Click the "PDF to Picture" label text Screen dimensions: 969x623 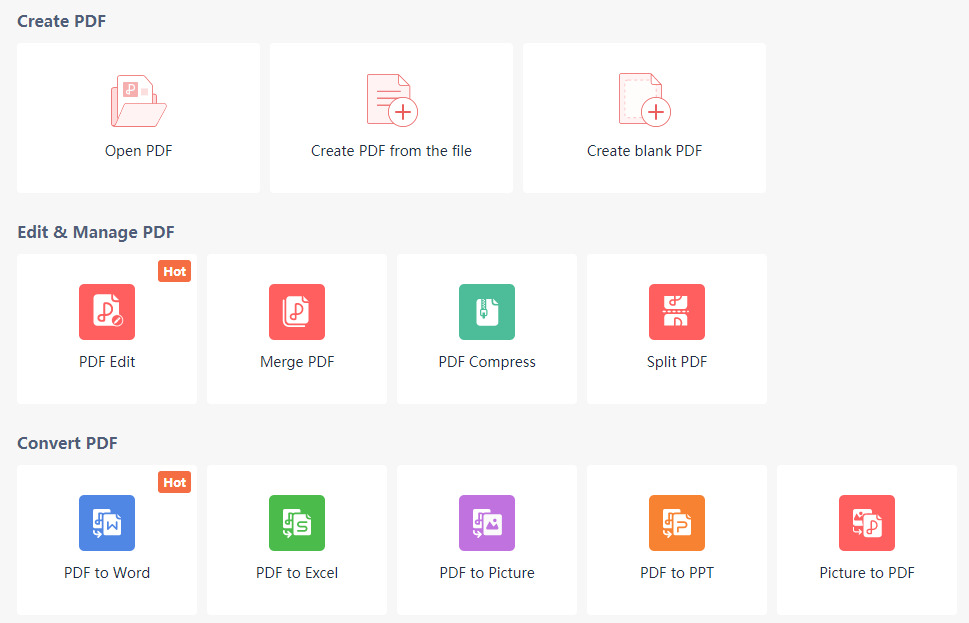click(x=487, y=573)
